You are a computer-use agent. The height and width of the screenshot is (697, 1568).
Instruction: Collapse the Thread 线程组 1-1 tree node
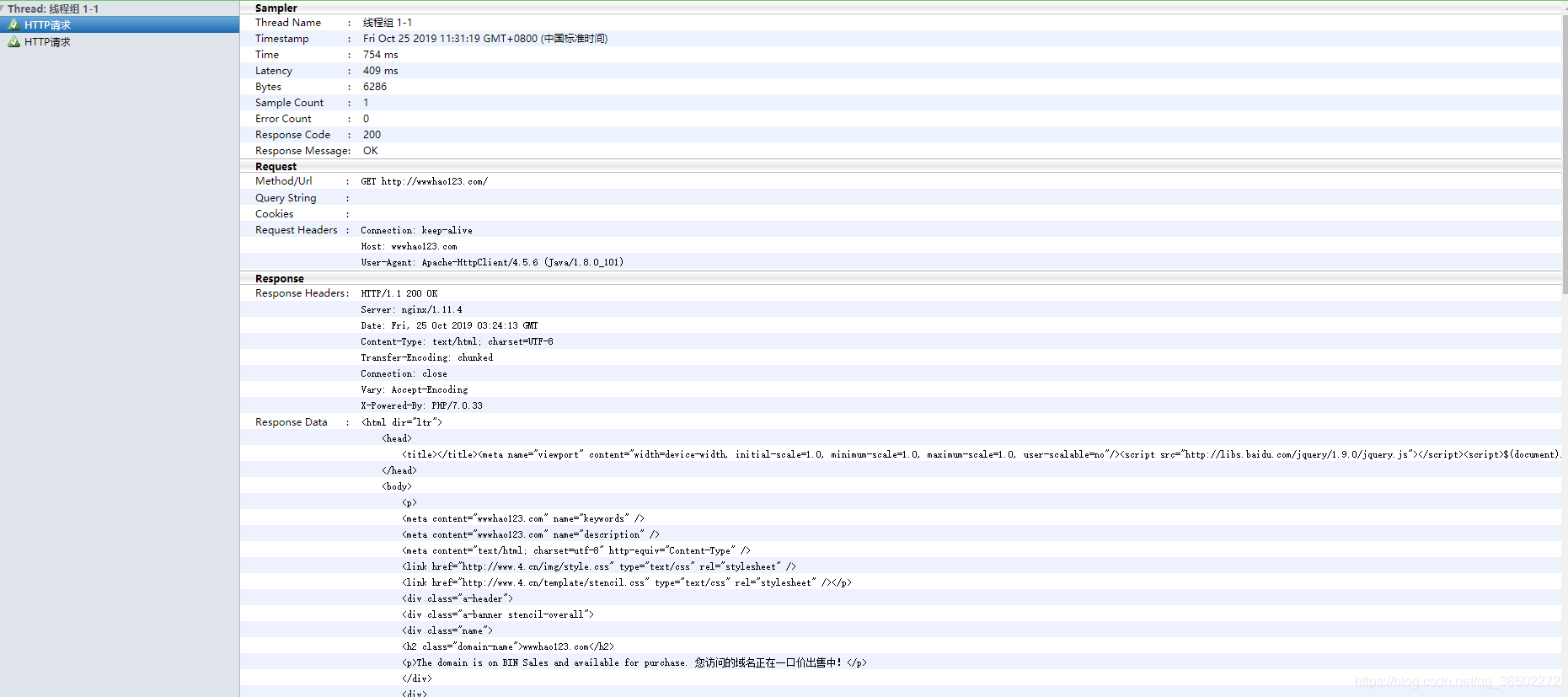coord(3,8)
